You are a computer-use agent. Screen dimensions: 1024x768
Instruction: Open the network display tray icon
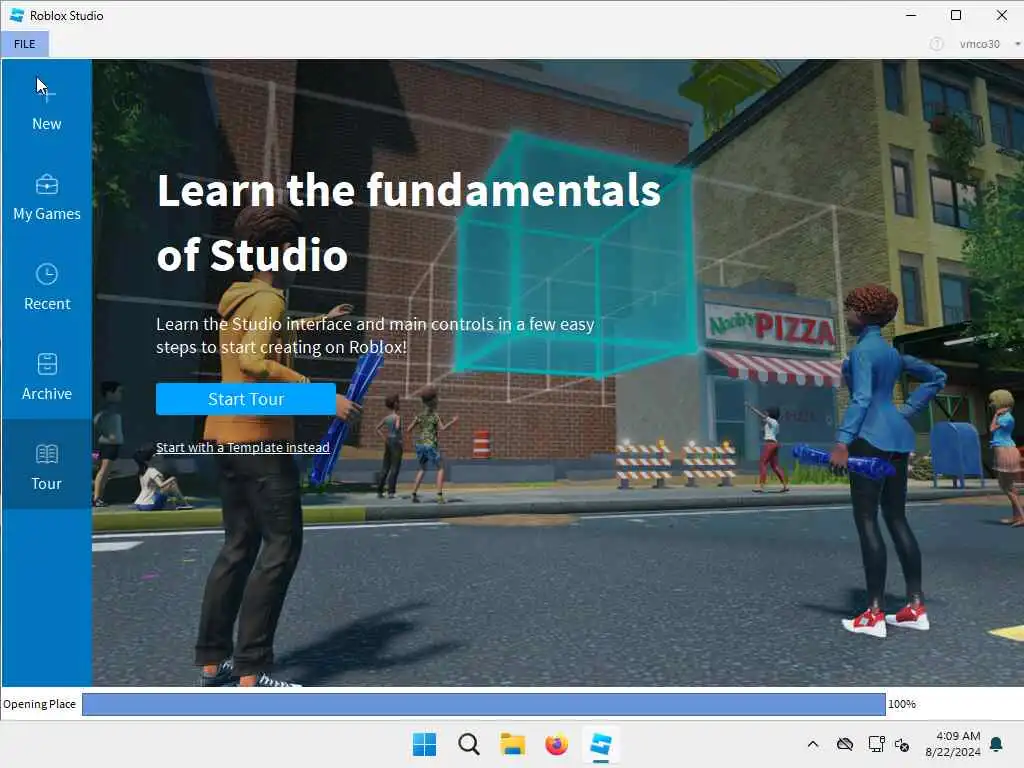click(x=876, y=744)
